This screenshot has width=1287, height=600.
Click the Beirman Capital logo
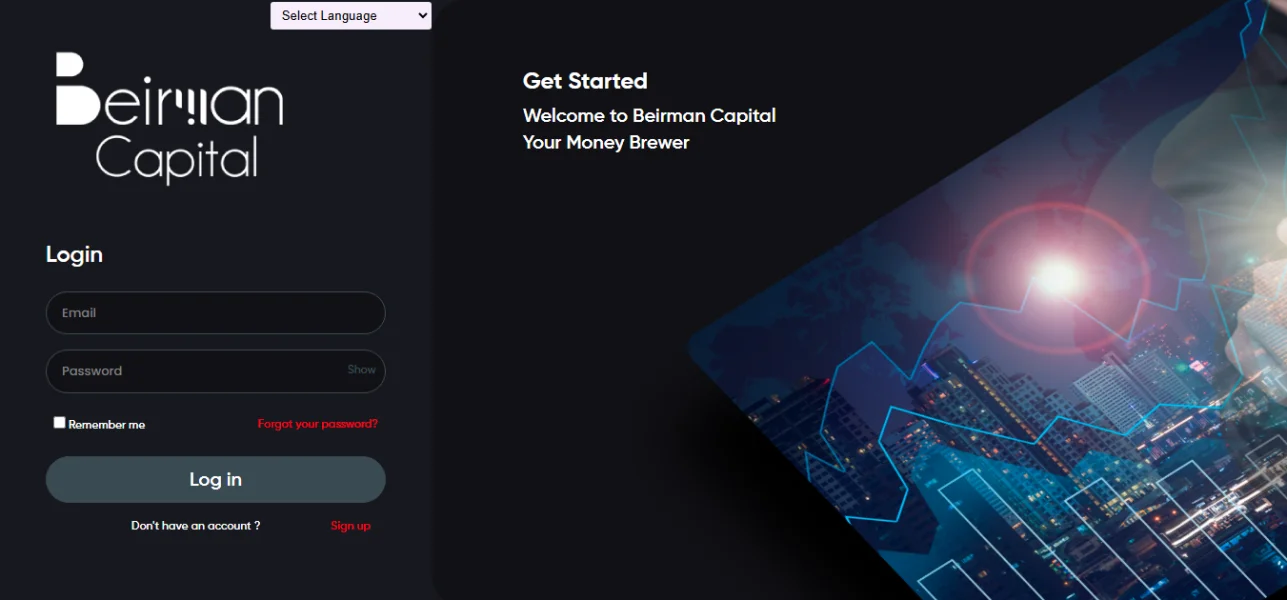[x=170, y=118]
